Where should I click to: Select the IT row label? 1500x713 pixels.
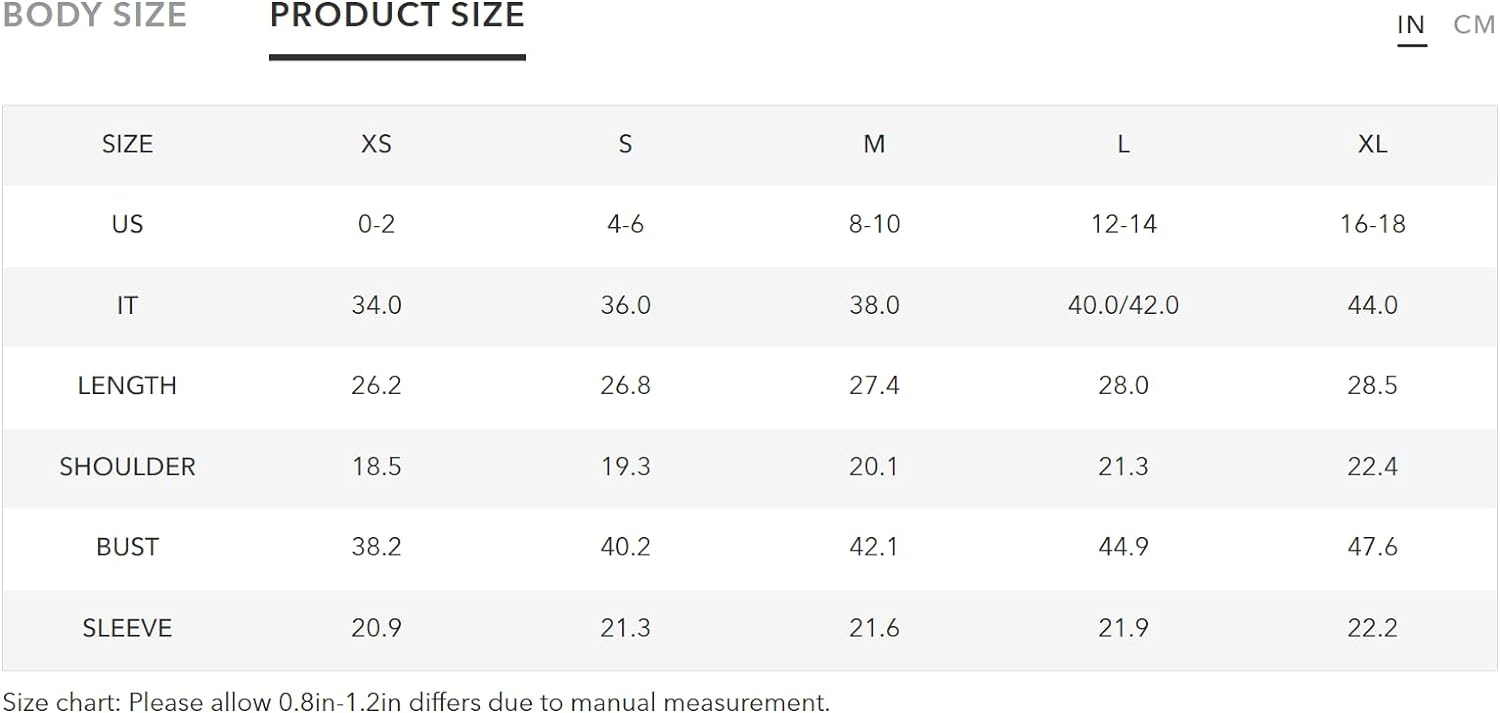(127, 305)
